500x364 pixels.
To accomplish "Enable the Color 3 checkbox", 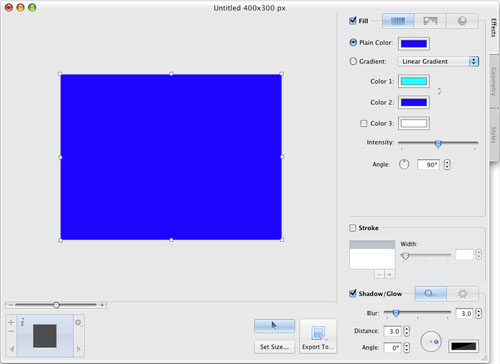I will coord(364,123).
